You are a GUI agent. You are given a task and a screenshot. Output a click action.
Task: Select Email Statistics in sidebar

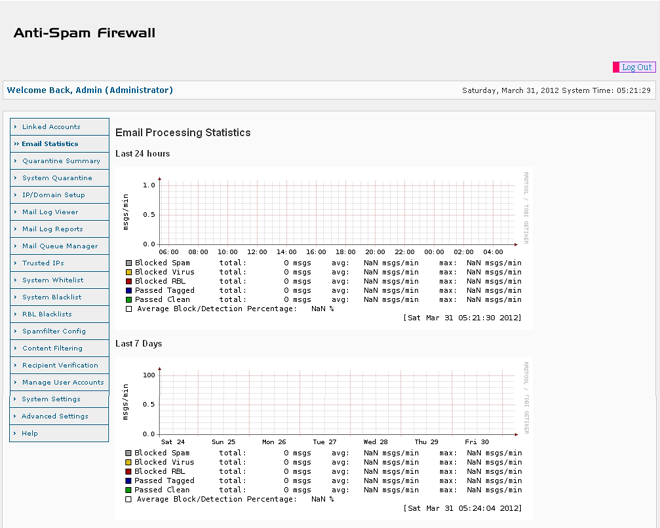coord(60,144)
